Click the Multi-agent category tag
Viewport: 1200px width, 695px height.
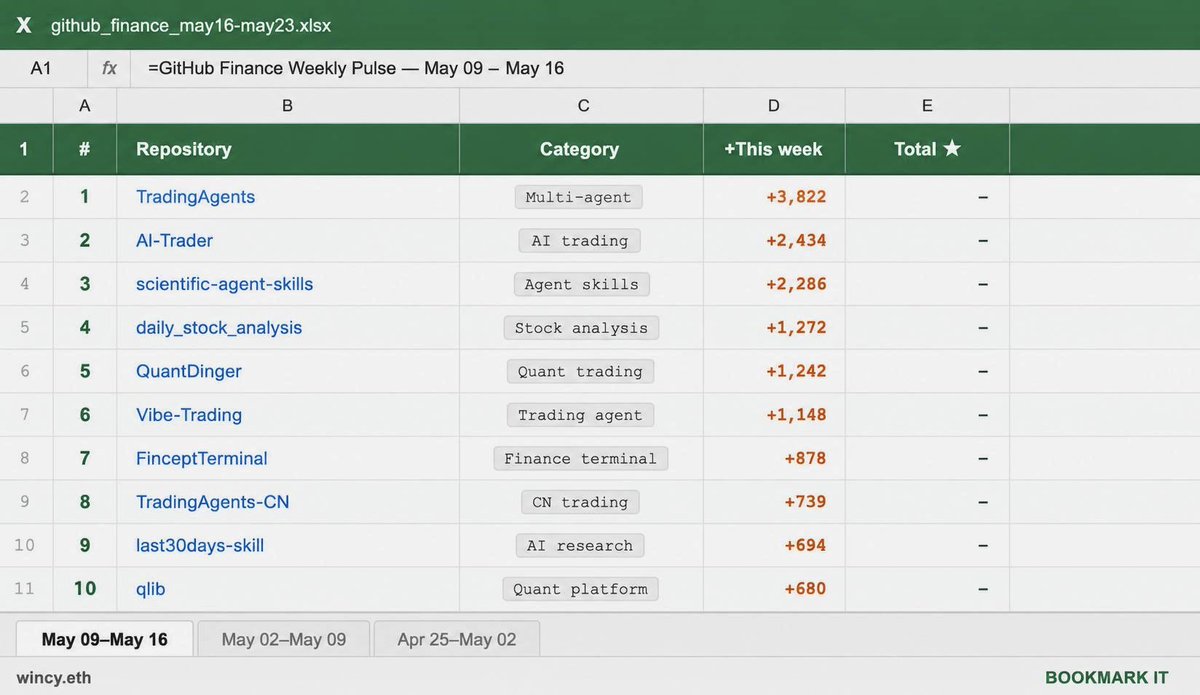coord(579,197)
